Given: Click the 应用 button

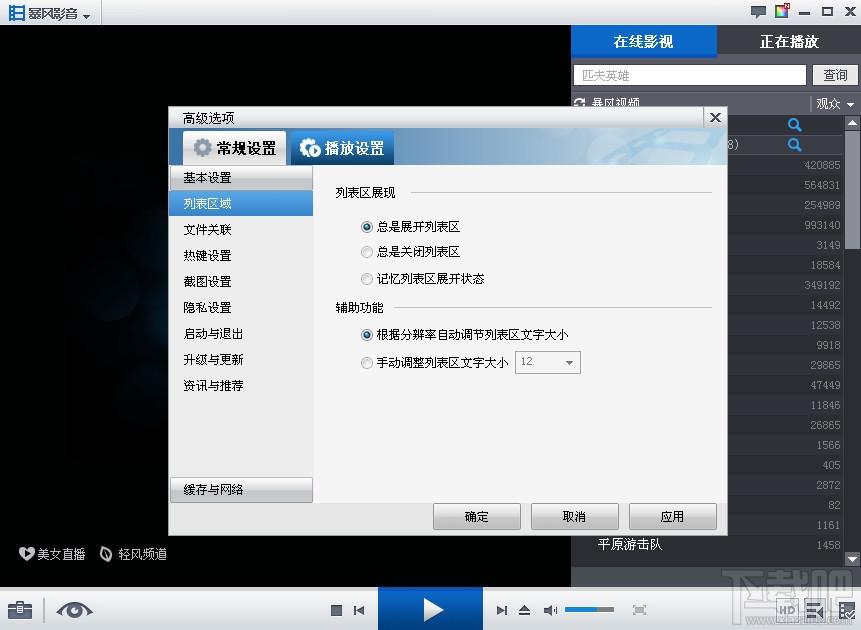Looking at the screenshot, I should tap(672, 516).
